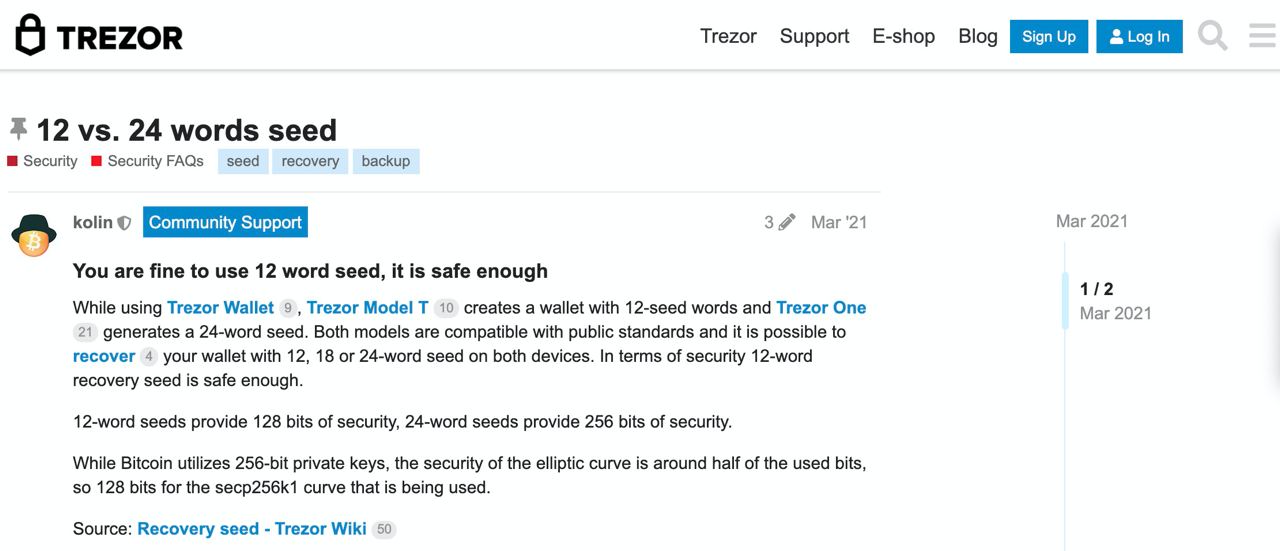1280x551 pixels.
Task: Go to the E-shop menu item
Action: [903, 36]
